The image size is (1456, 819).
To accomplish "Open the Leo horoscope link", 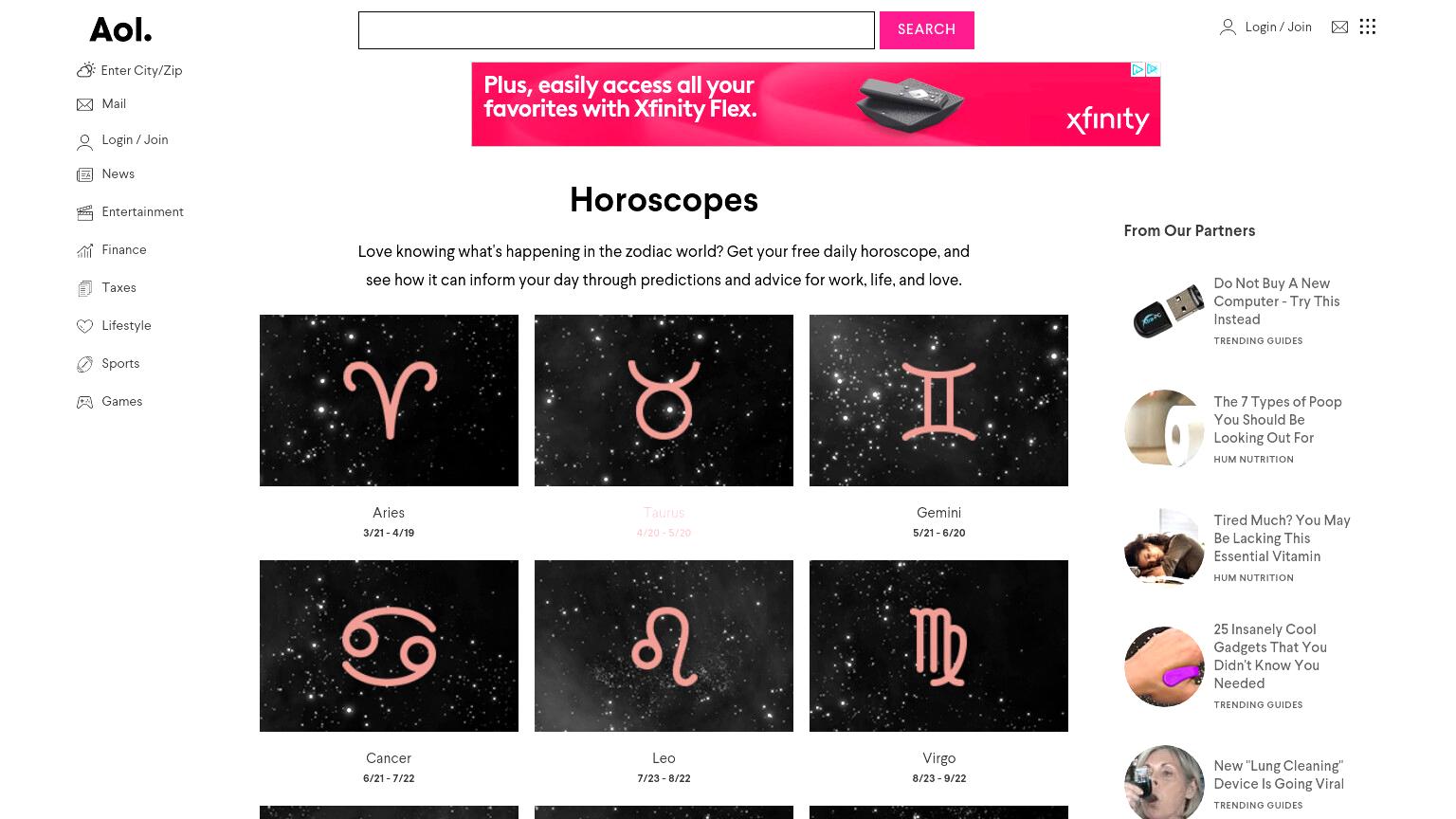I will click(664, 758).
